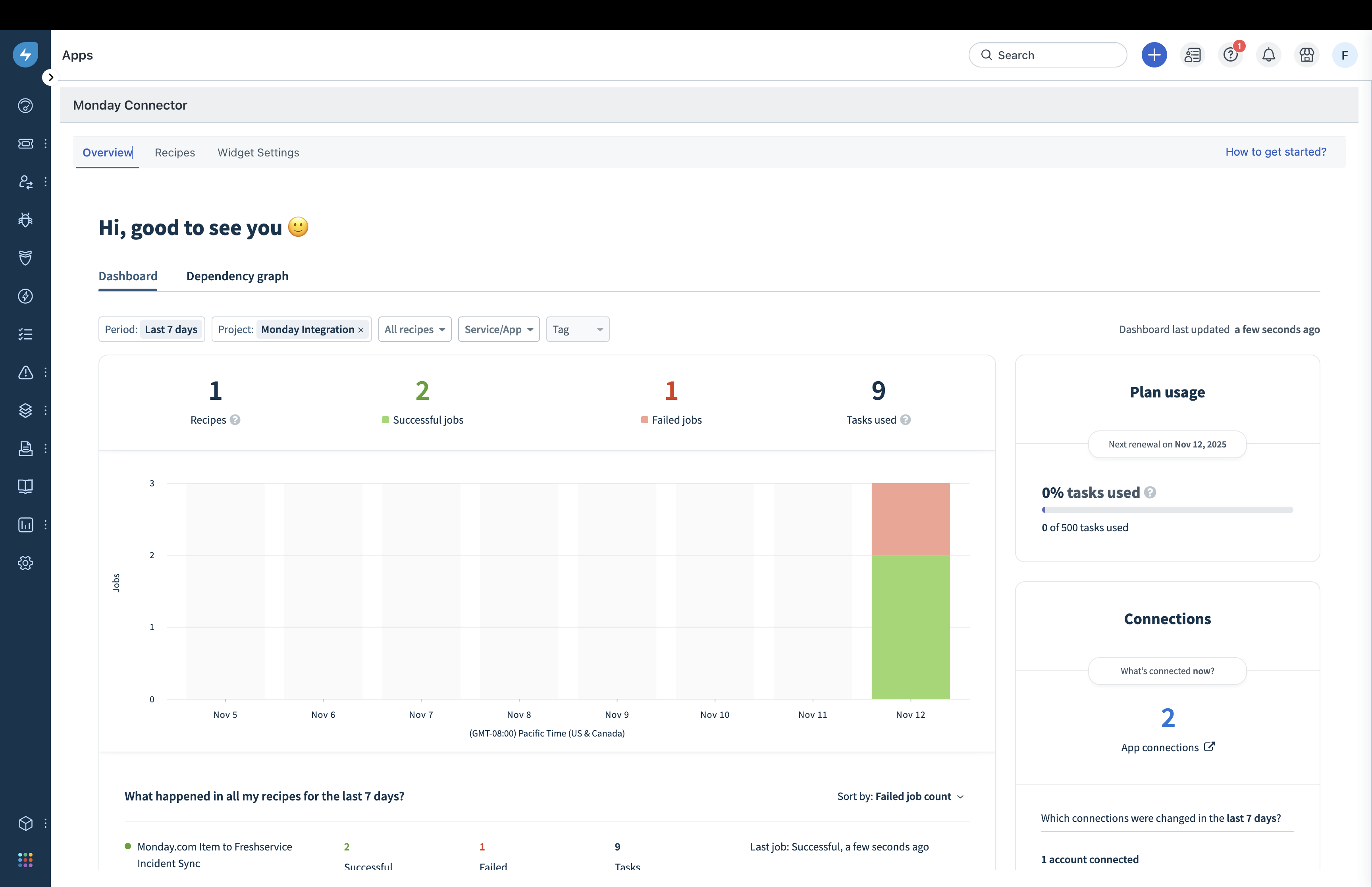Image resolution: width=1372 pixels, height=887 pixels.
Task: Switch to the Dependency graph tab
Action: [x=237, y=276]
